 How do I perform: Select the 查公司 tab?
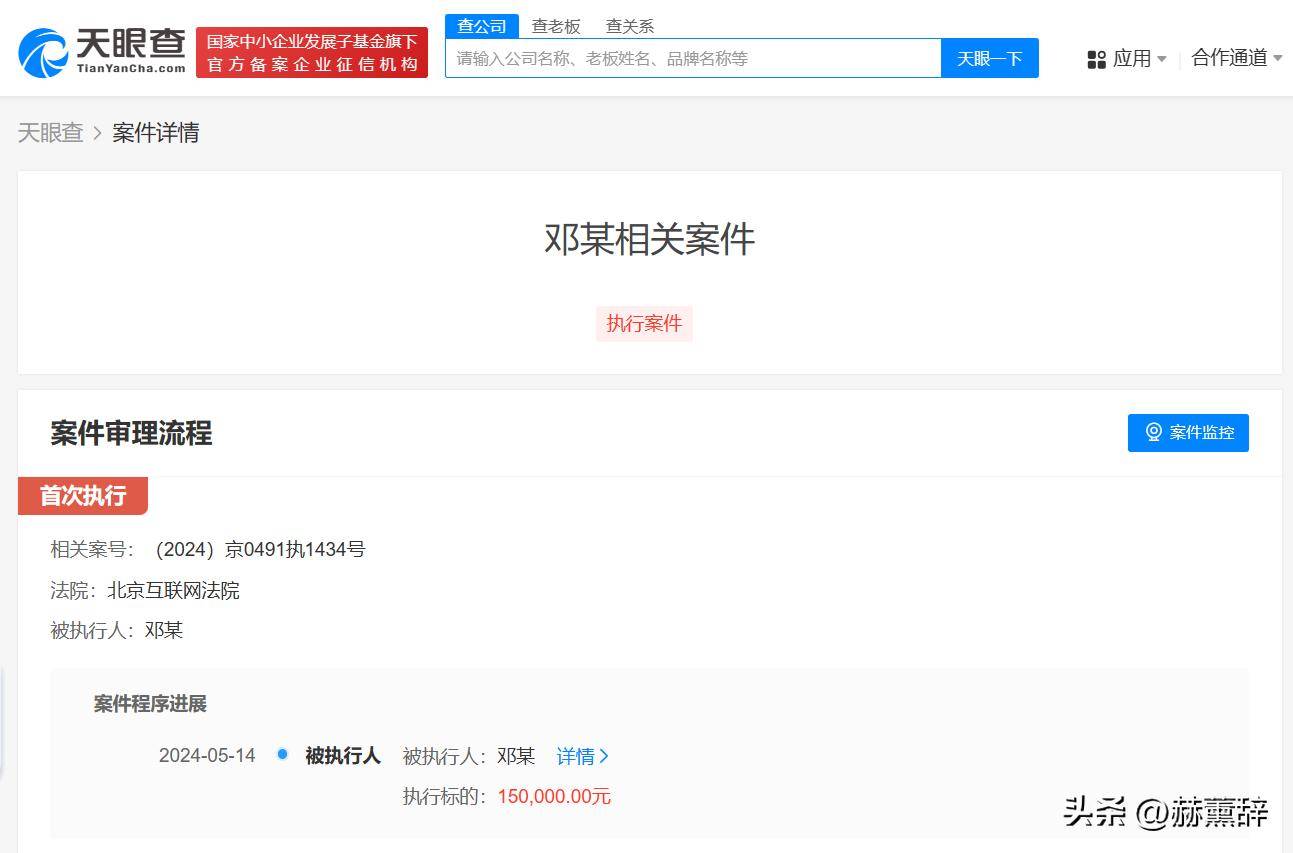pos(482,26)
